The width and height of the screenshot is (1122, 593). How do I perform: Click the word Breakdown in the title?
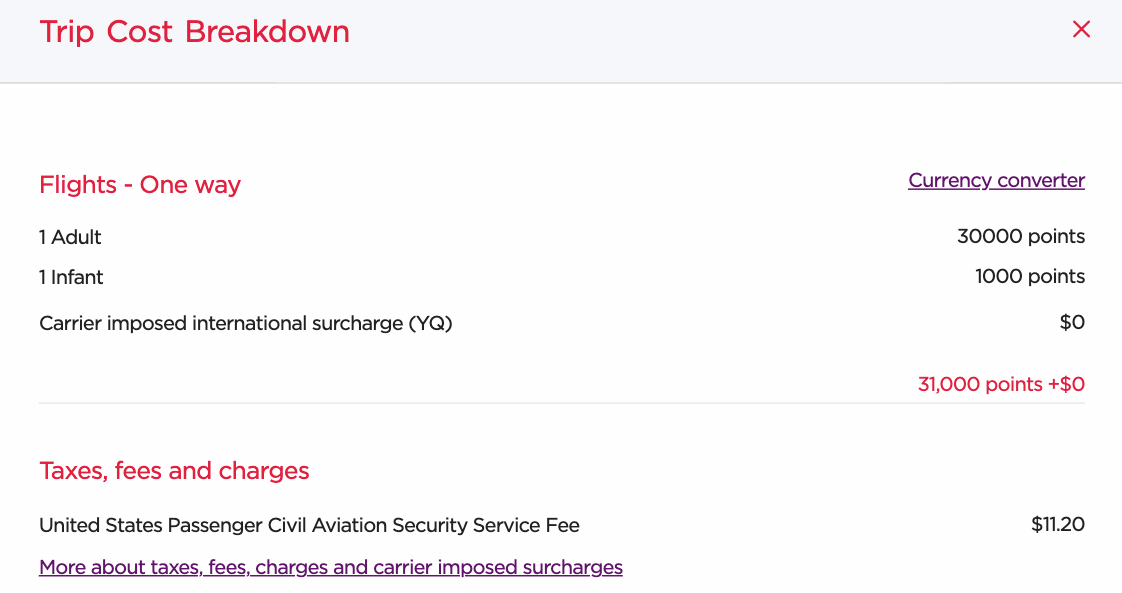pyautogui.click(x=267, y=32)
